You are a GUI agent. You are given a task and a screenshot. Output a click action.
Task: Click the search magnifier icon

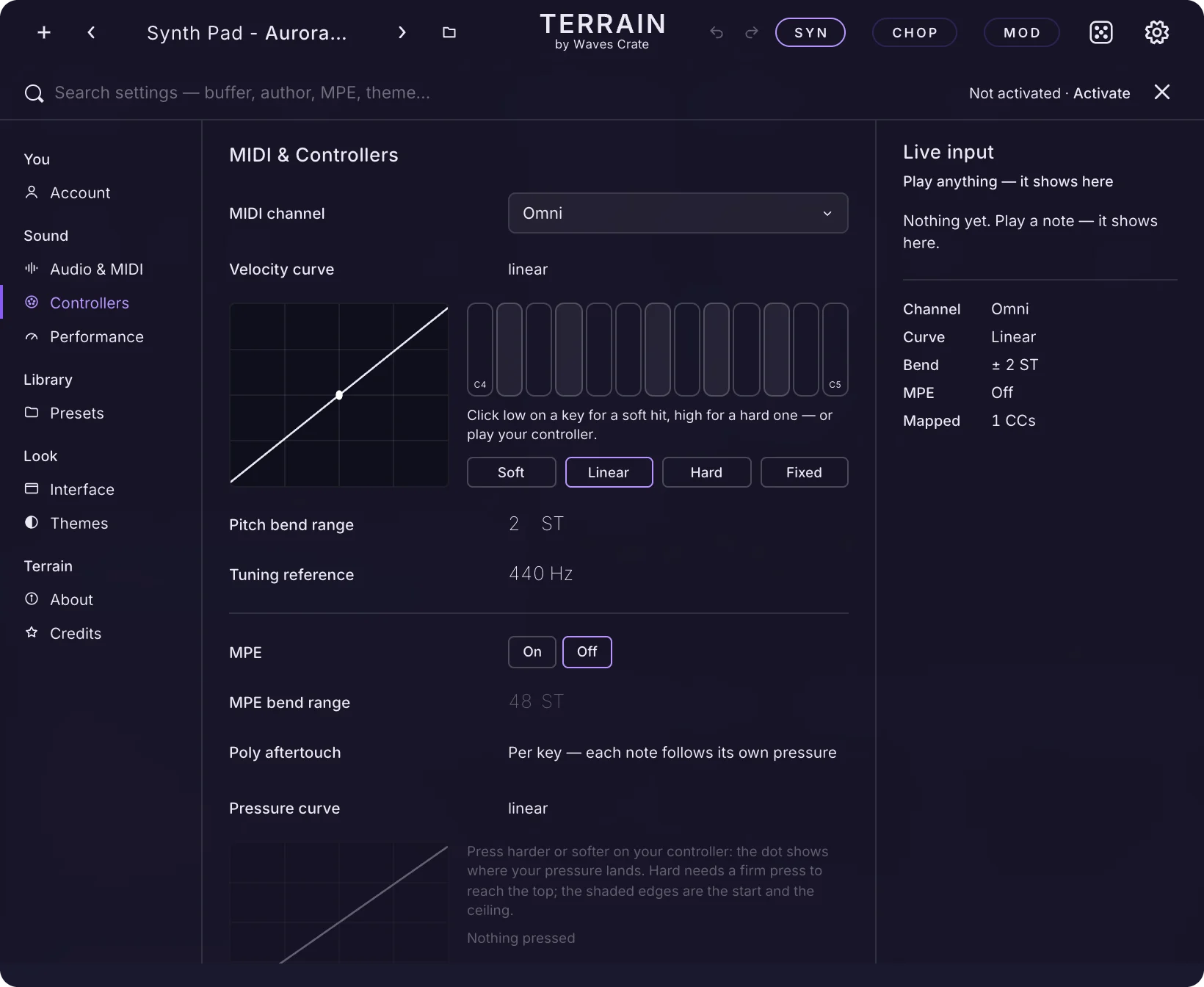point(34,93)
